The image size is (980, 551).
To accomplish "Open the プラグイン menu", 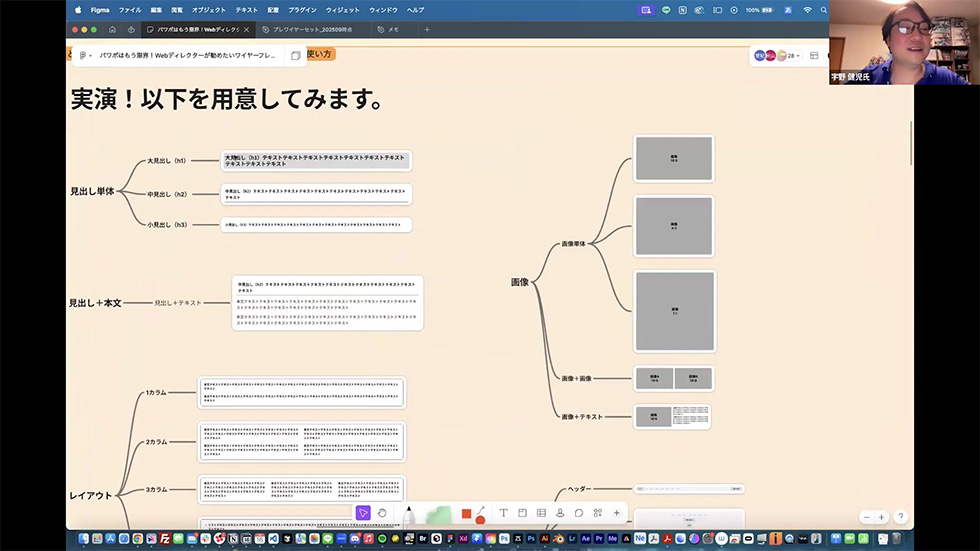I will [302, 10].
